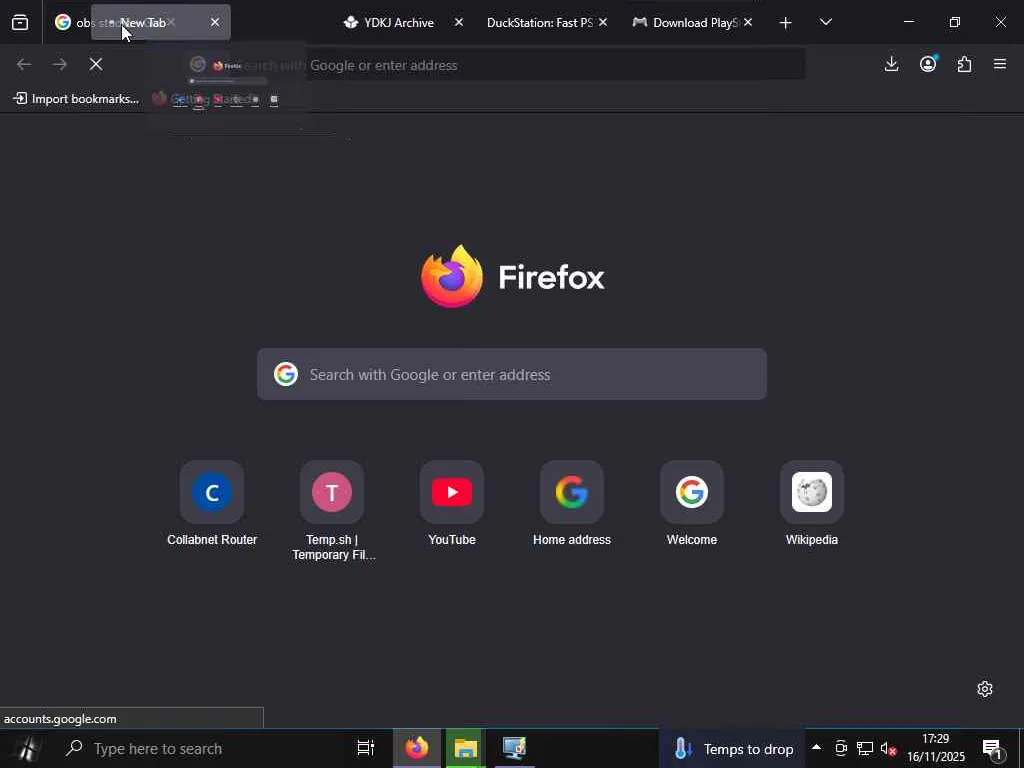Open Temps to drop weather widget
1024x768 pixels.
coord(733,749)
